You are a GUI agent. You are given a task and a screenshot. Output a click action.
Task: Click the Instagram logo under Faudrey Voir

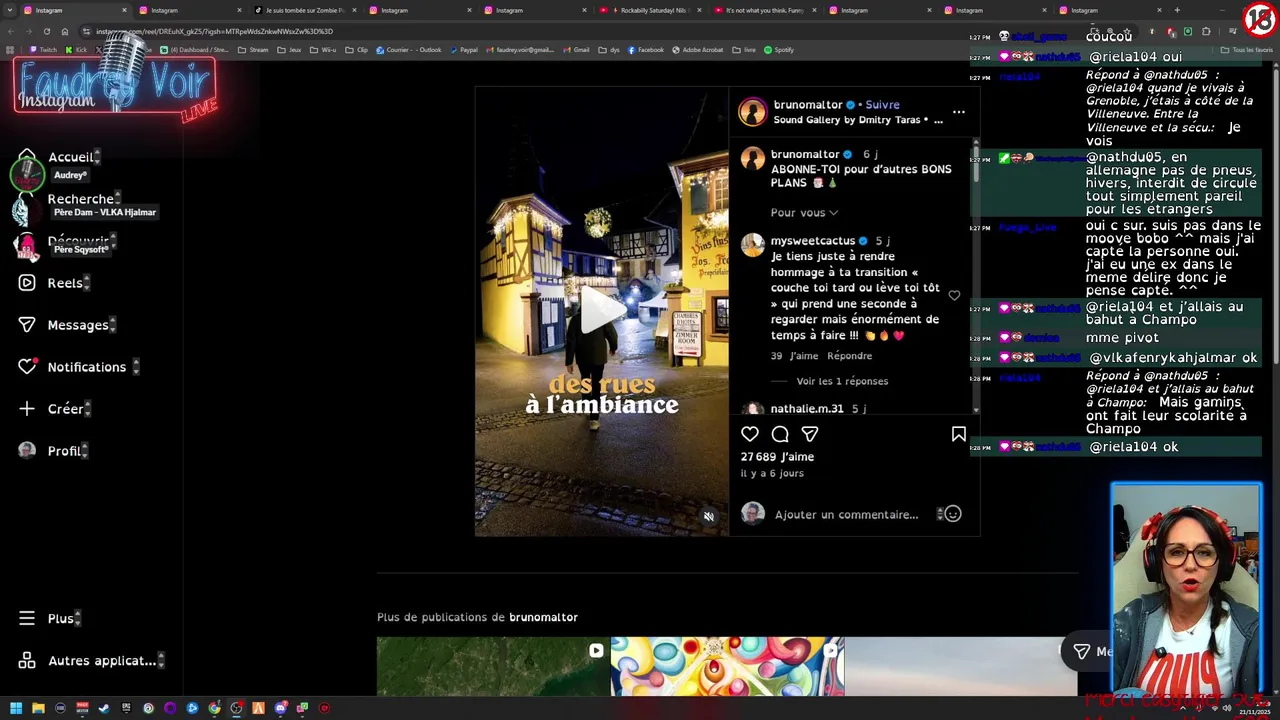click(56, 101)
